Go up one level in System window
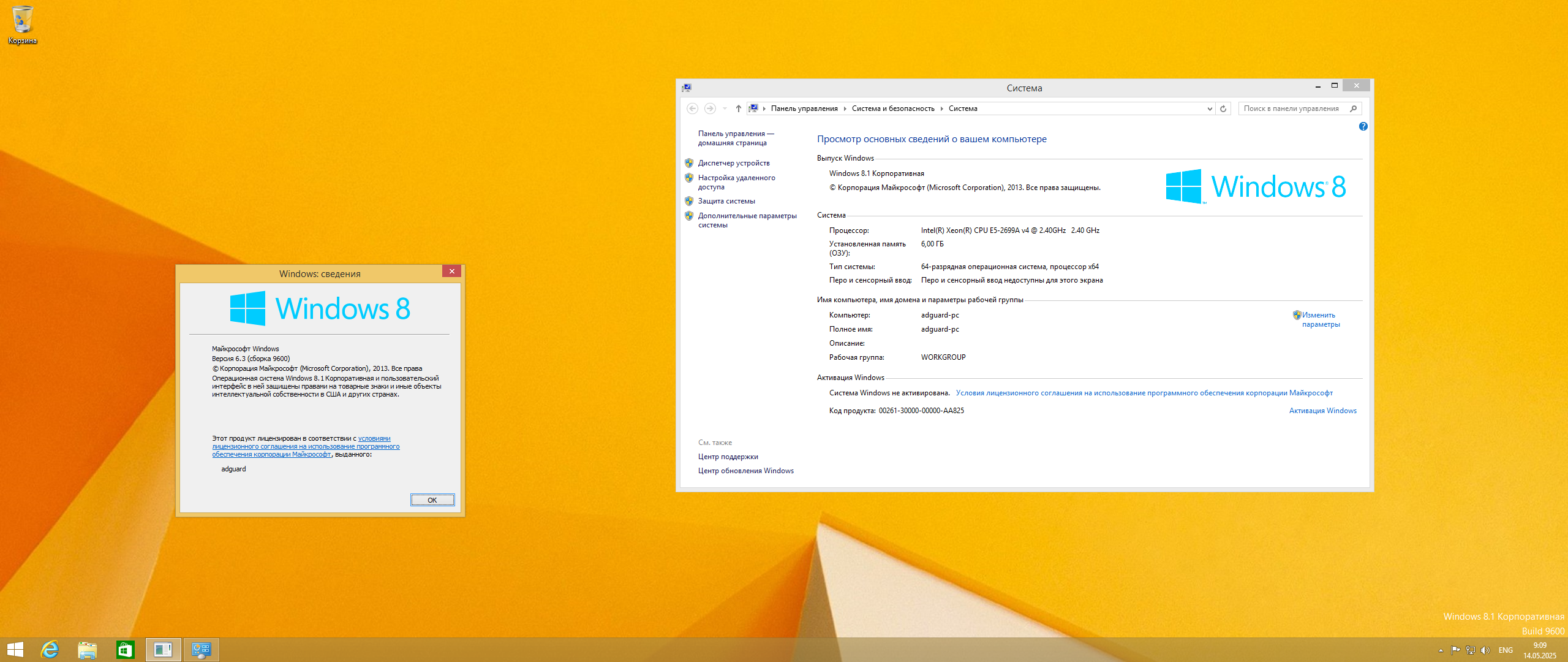This screenshot has height=662, width=1568. (x=739, y=108)
